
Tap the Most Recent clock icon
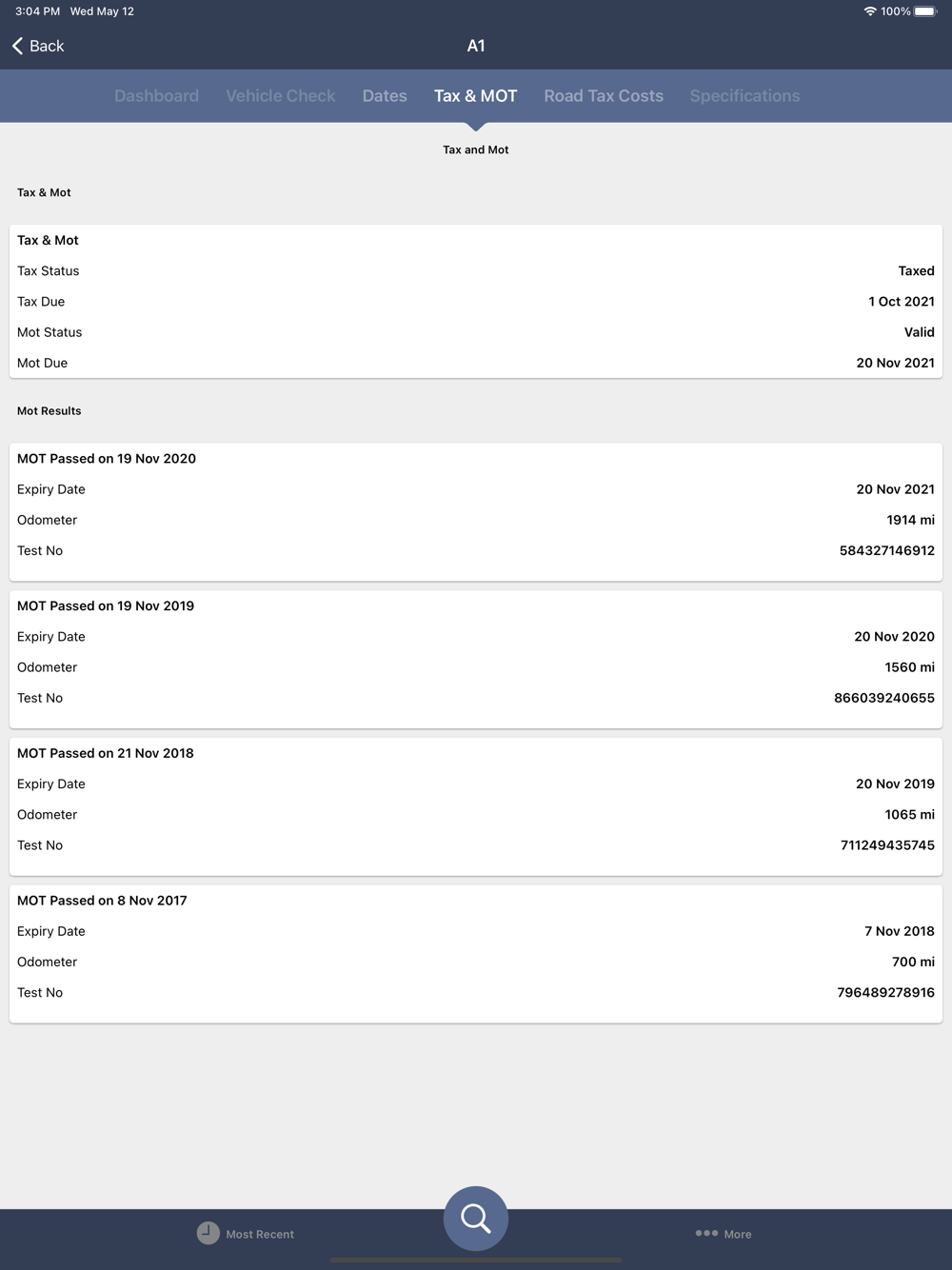(208, 1233)
